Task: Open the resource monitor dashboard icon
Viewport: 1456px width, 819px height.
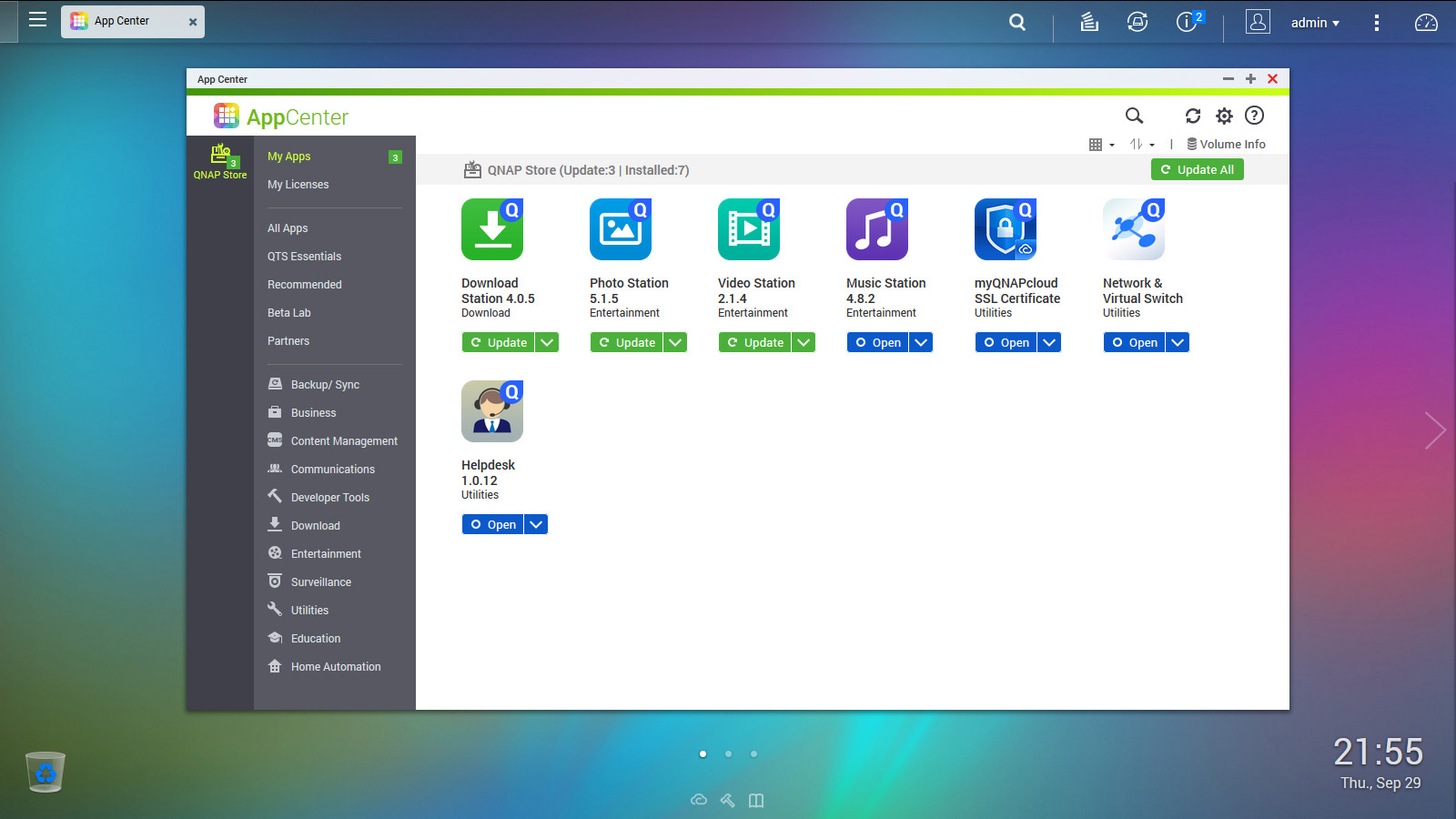Action: [x=1426, y=22]
